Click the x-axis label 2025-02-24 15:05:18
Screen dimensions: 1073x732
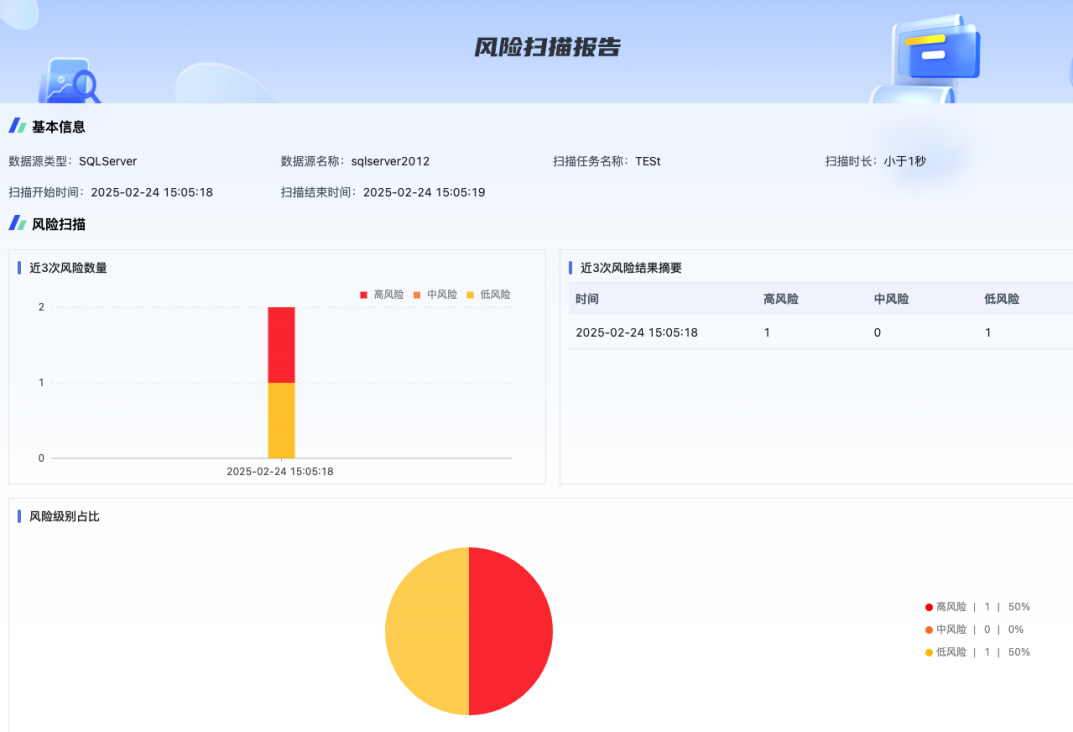280,471
